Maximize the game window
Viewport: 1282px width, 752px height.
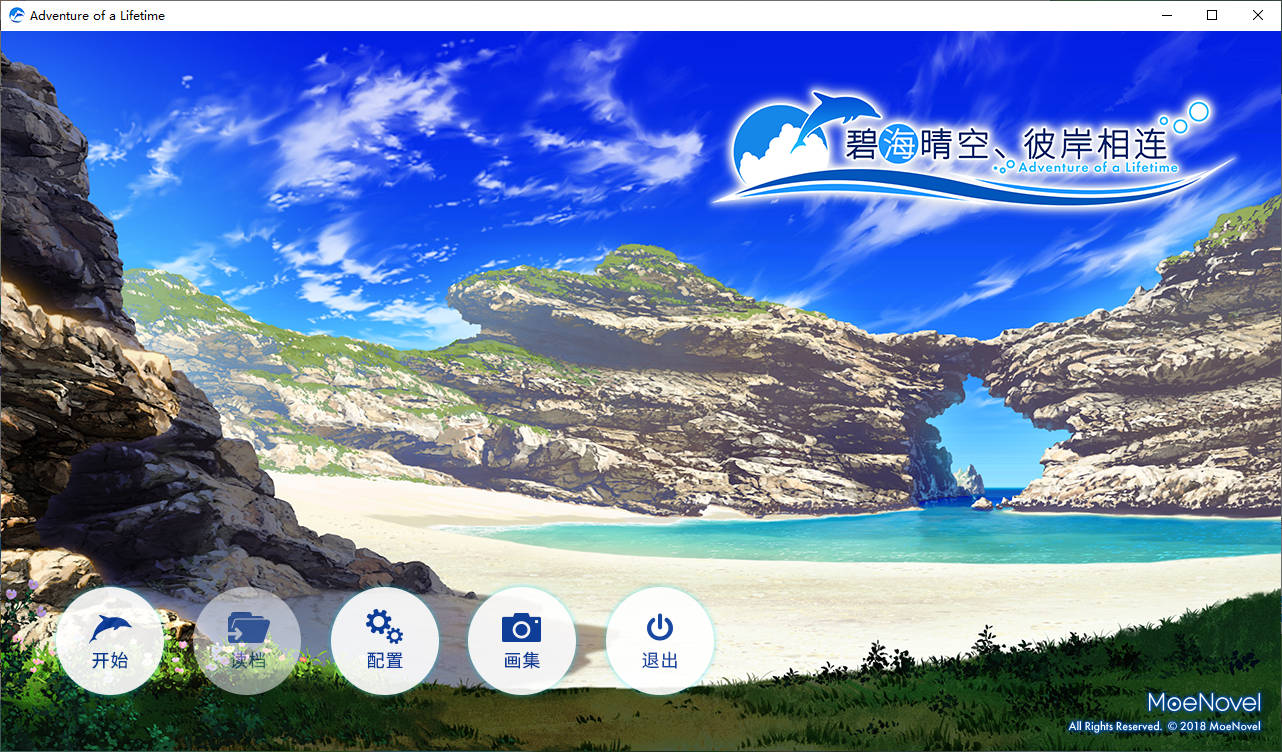pyautogui.click(x=1212, y=15)
